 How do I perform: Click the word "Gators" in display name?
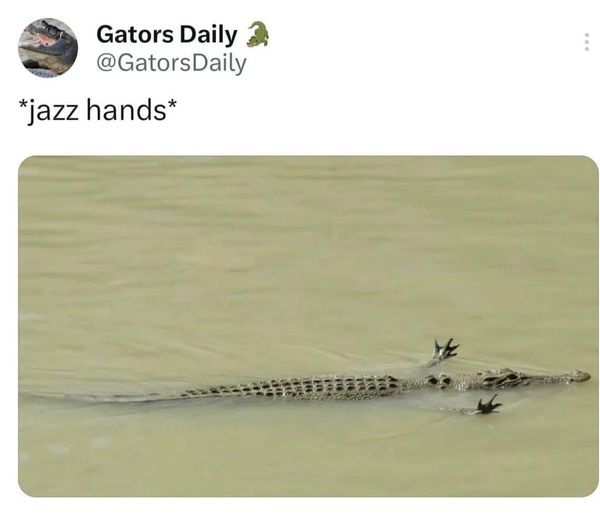pyautogui.click(x=135, y=34)
